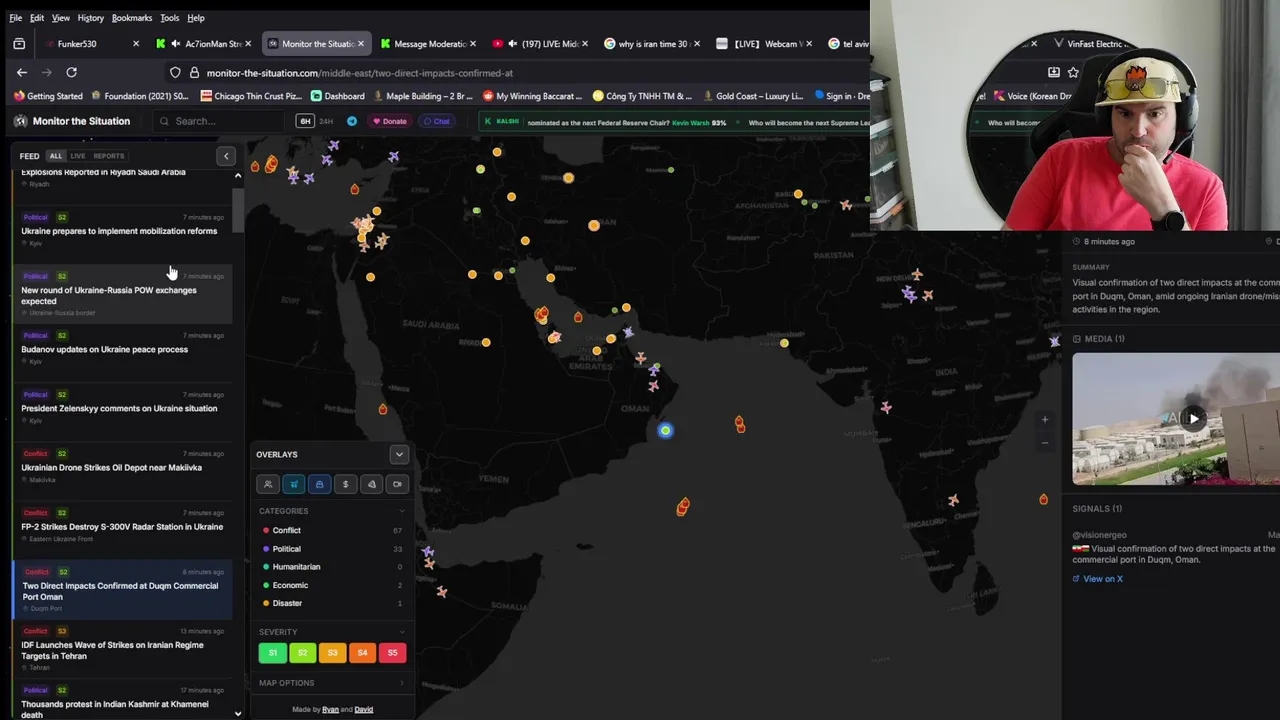Toggle severity S2 filter
This screenshot has height=720, width=1280.
point(302,653)
